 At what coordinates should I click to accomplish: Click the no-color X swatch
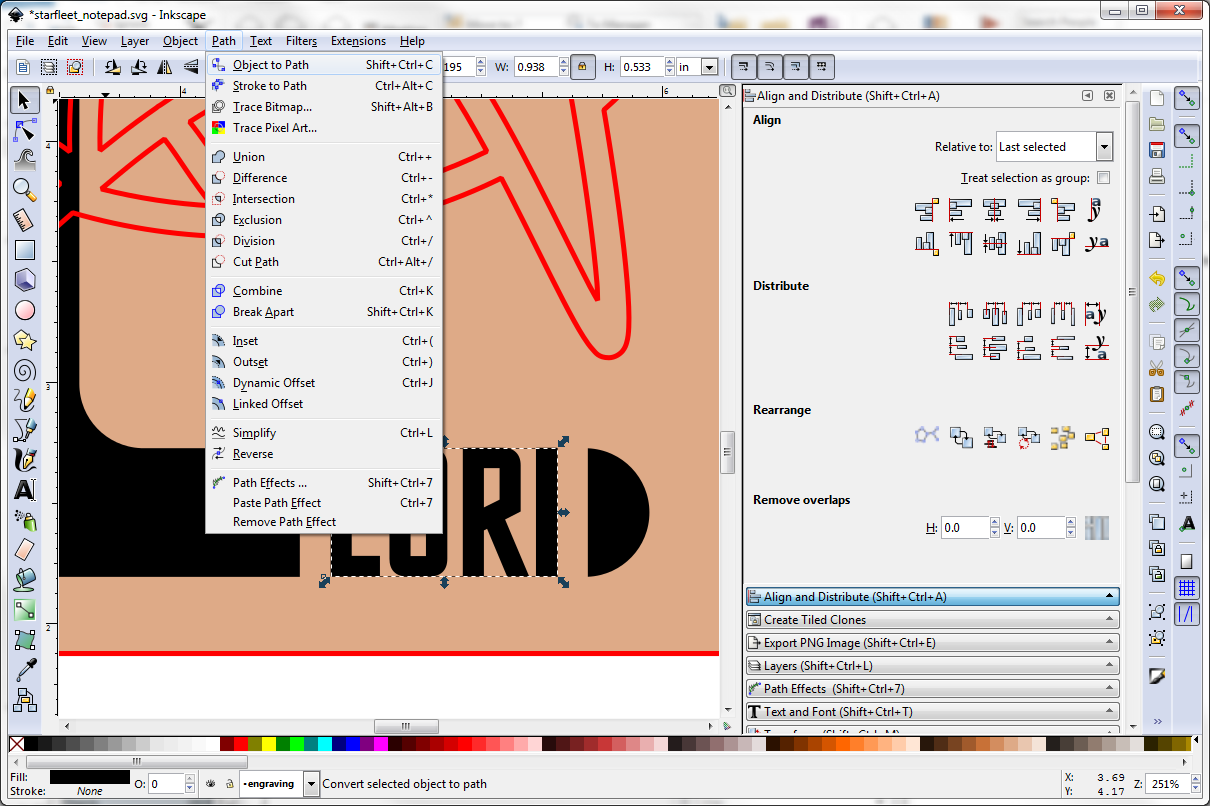[x=16, y=744]
